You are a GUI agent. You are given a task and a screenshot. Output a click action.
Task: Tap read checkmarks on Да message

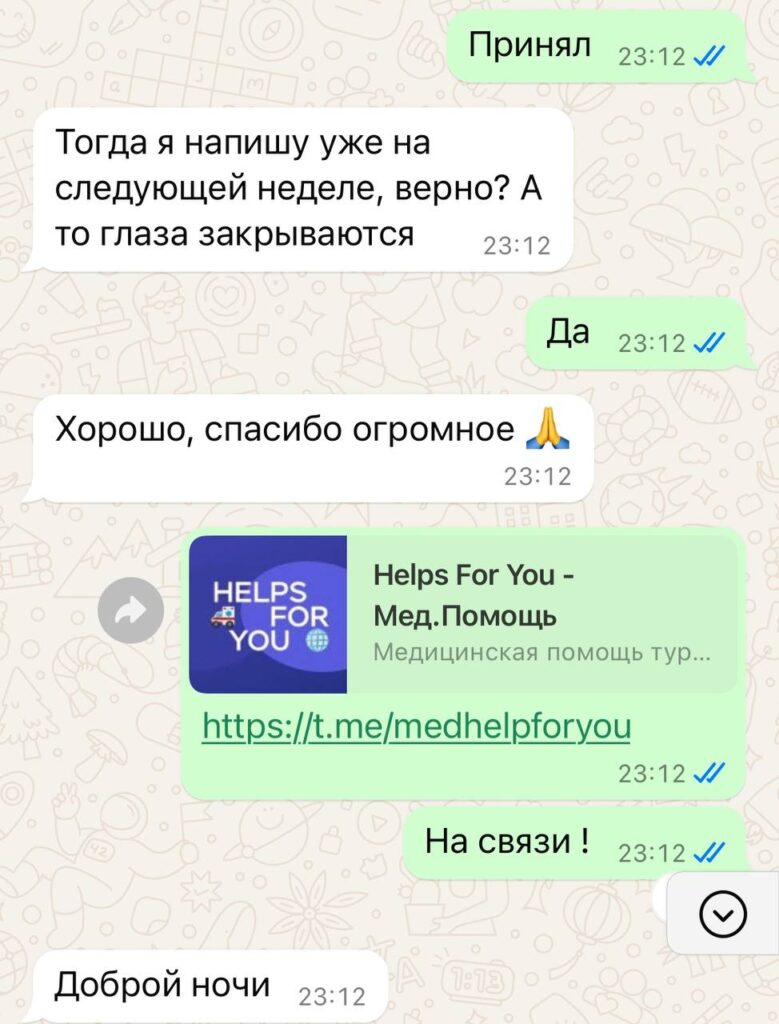point(709,343)
